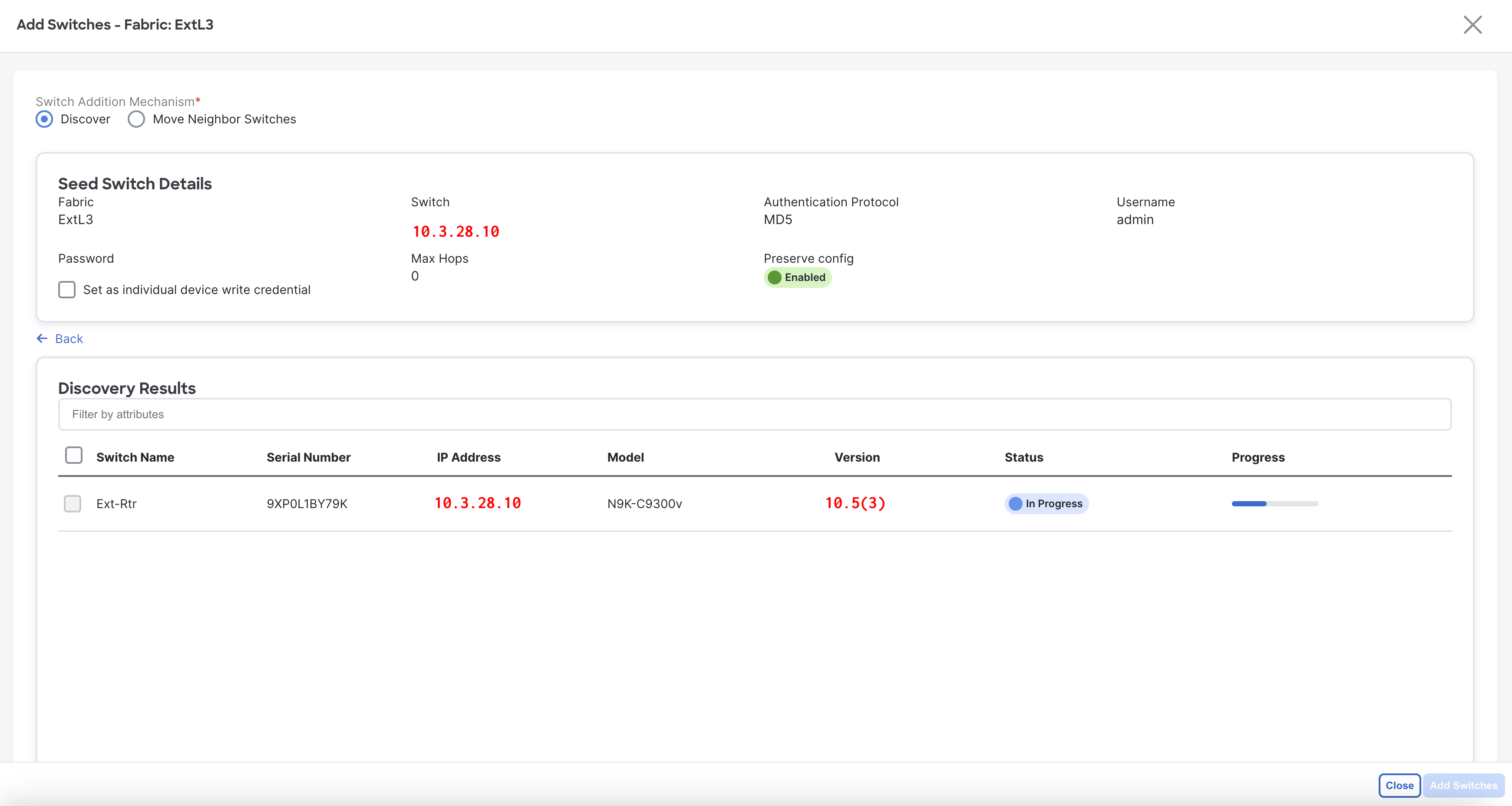Click the In Progress status badge
Screen dimensions: 1512x806
[1046, 503]
